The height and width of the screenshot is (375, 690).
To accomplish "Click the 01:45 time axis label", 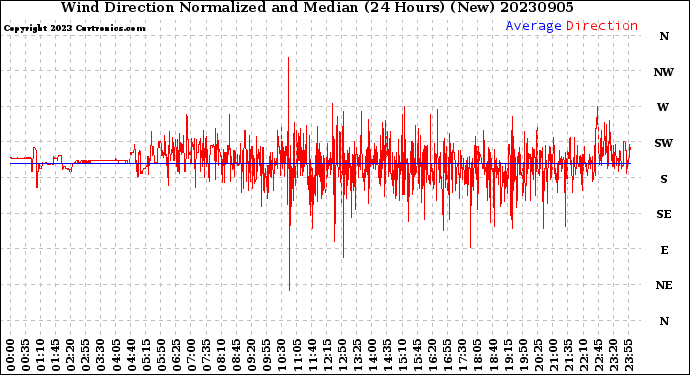I will click(x=56, y=355).
